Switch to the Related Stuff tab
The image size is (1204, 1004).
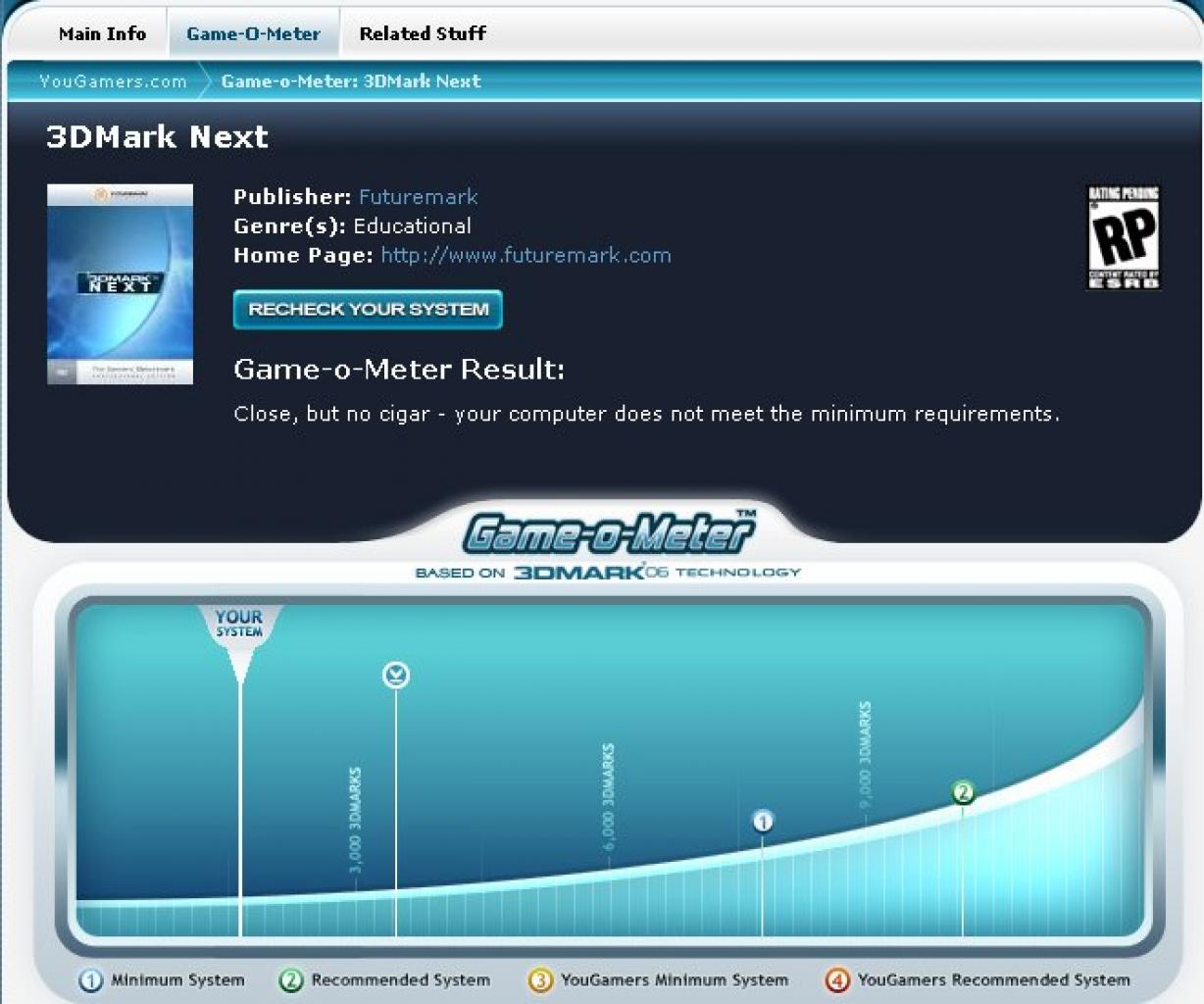point(423,33)
